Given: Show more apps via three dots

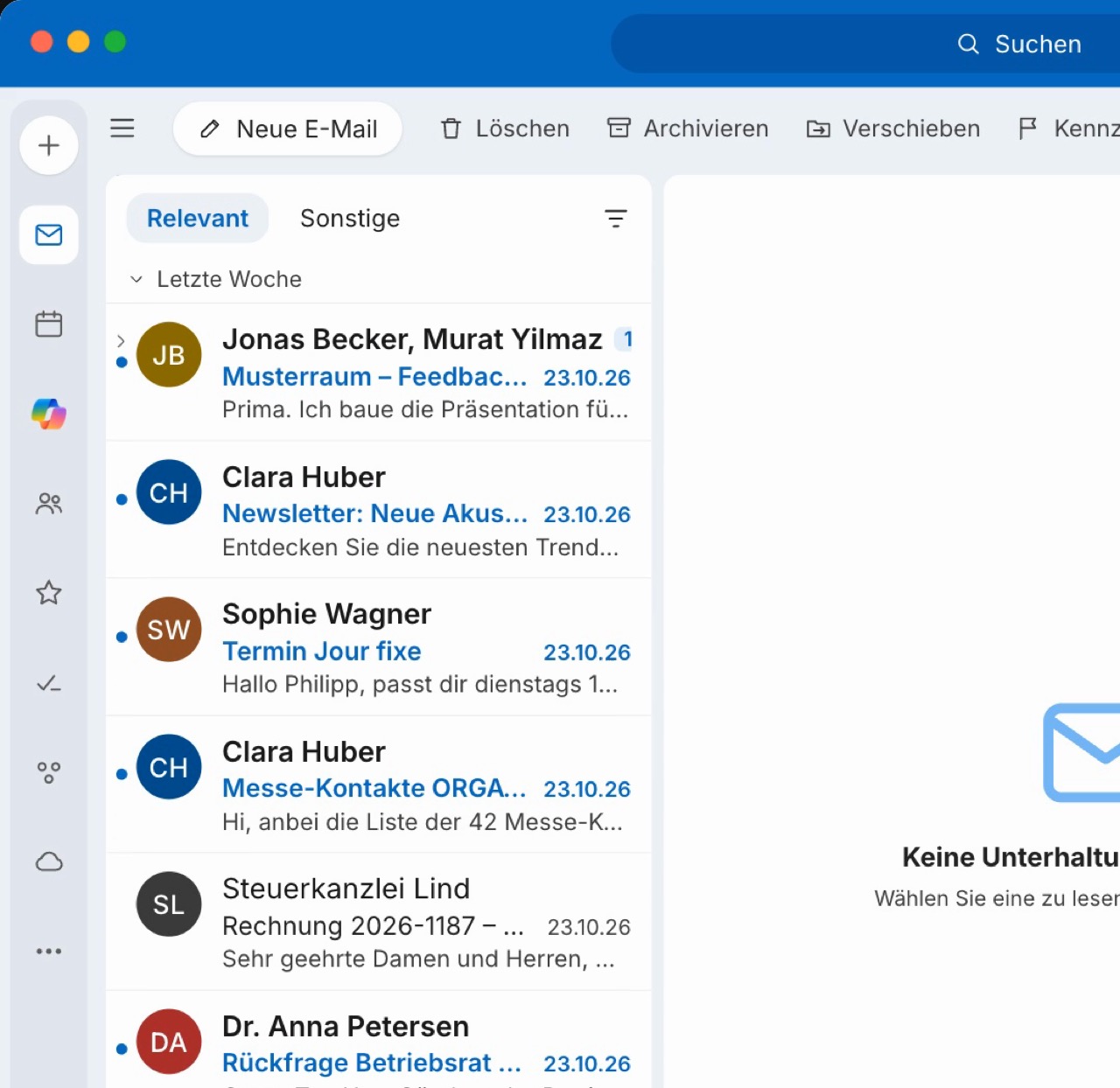Looking at the screenshot, I should coord(49,951).
